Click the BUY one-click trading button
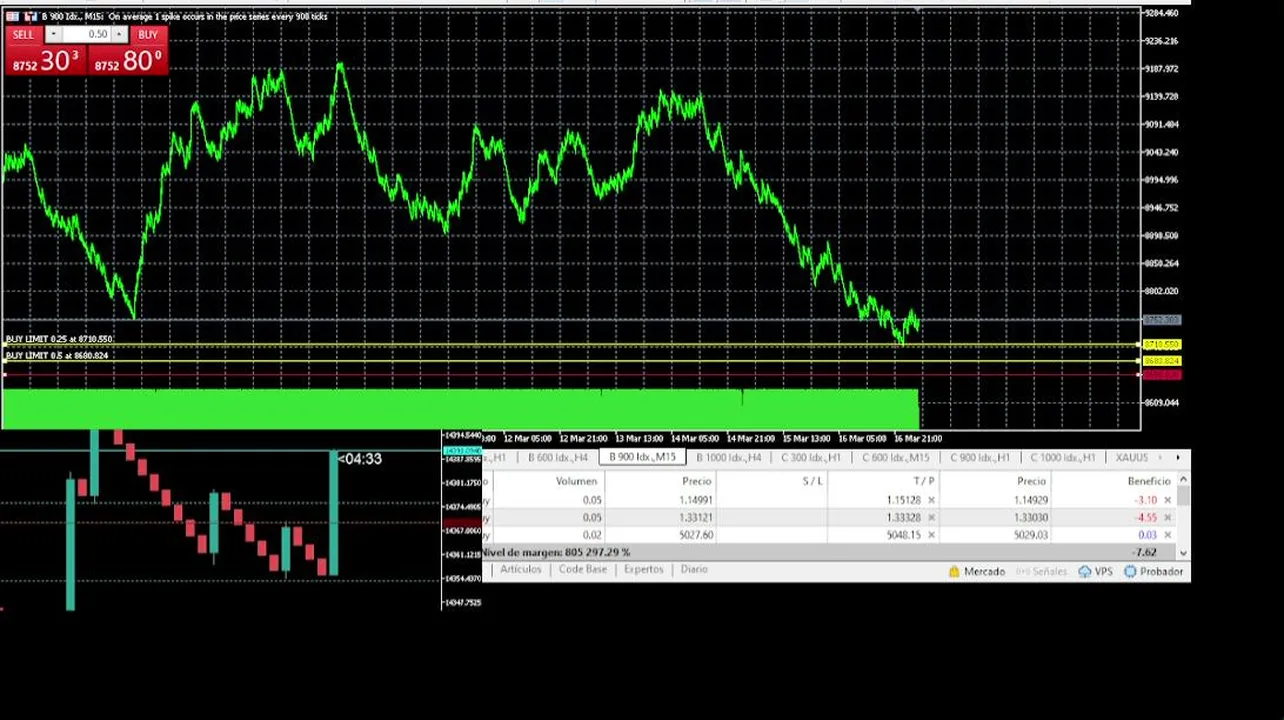 (x=148, y=35)
